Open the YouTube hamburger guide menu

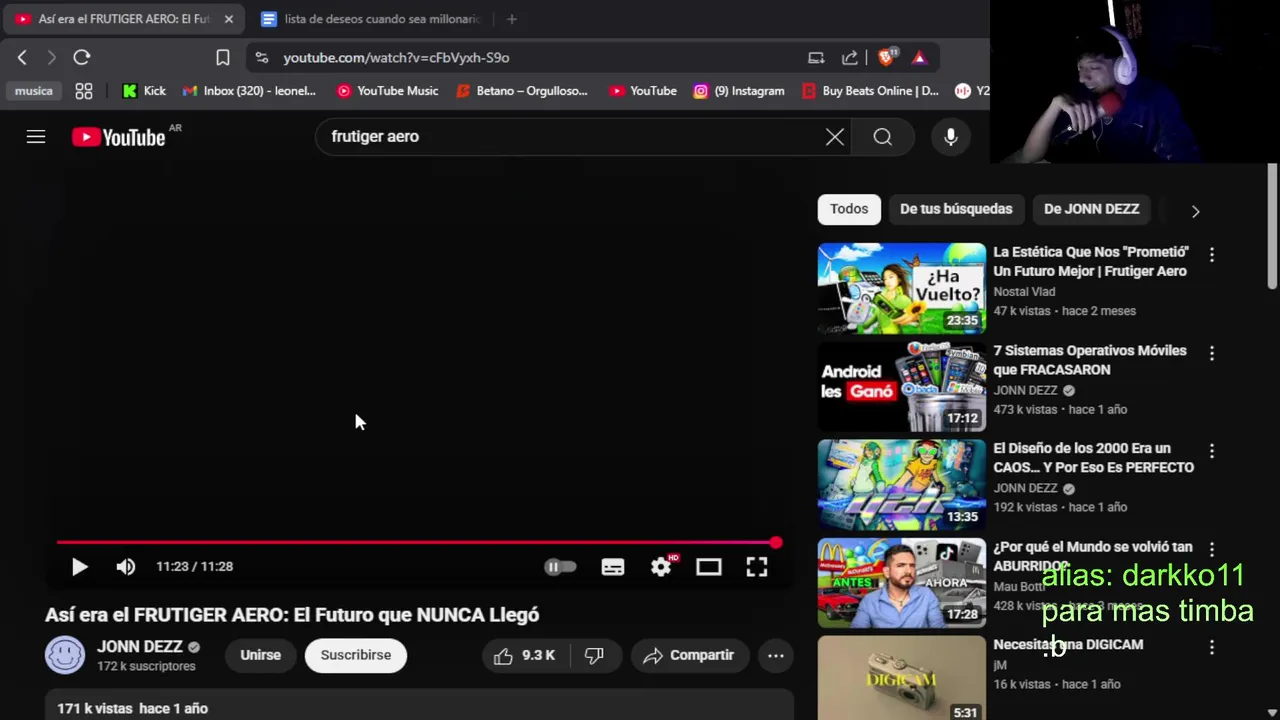(x=36, y=137)
